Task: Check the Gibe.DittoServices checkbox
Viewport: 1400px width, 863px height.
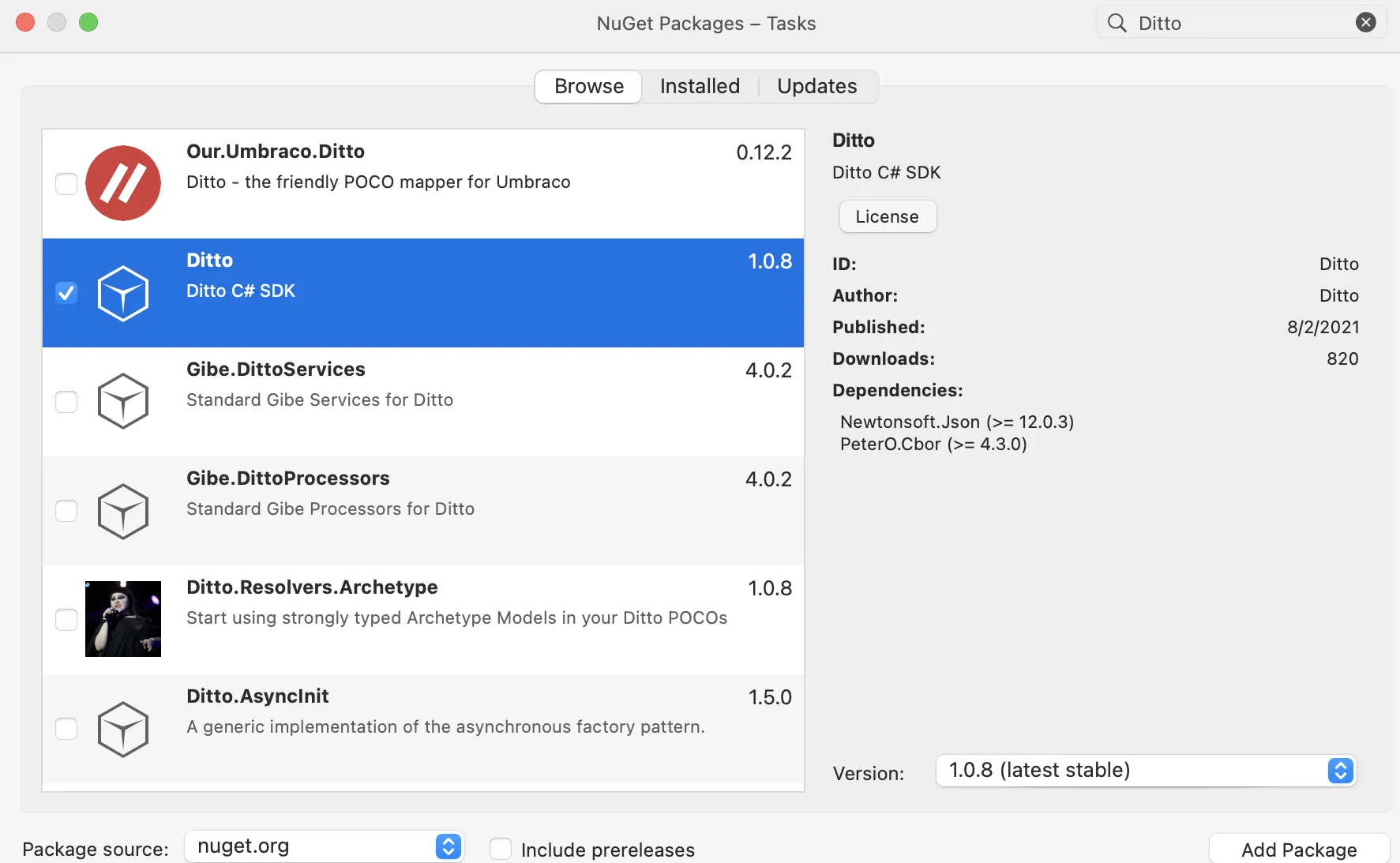Action: (x=66, y=402)
